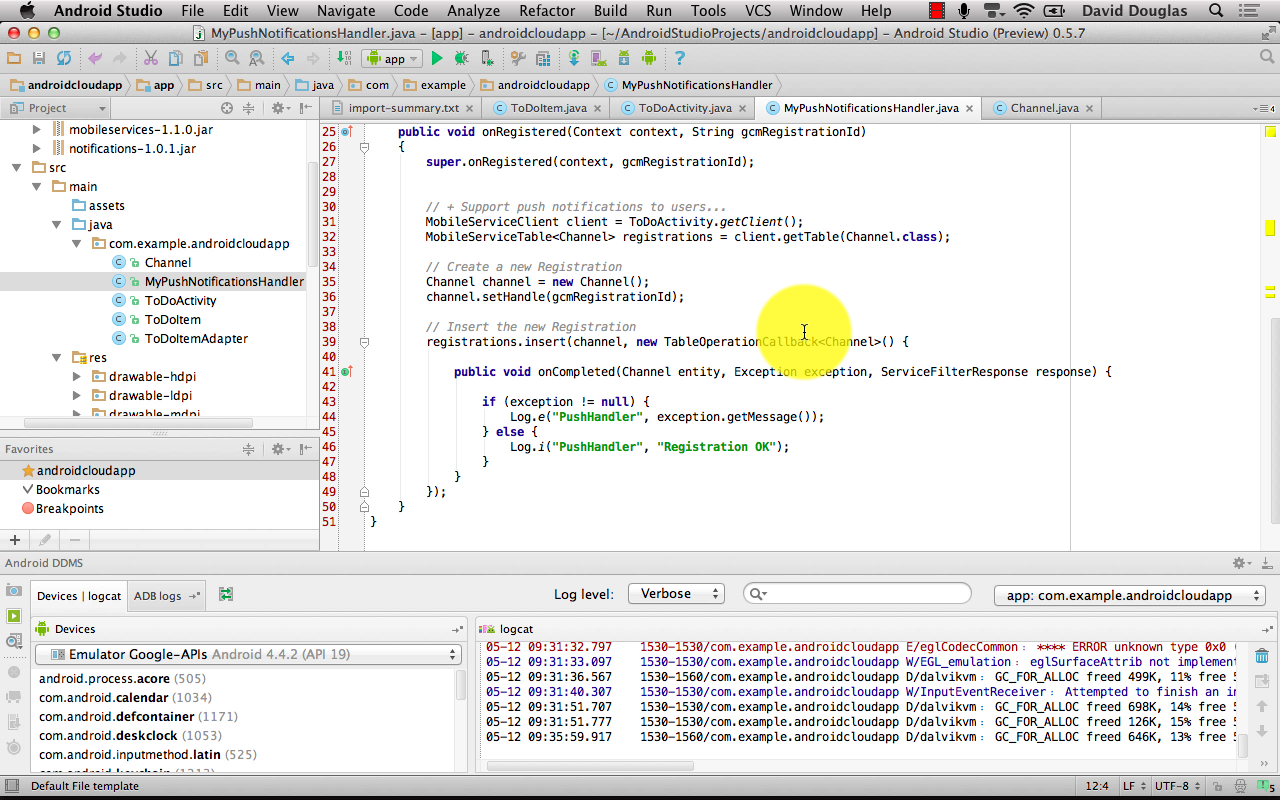Click the Make Project icon

coord(345,58)
